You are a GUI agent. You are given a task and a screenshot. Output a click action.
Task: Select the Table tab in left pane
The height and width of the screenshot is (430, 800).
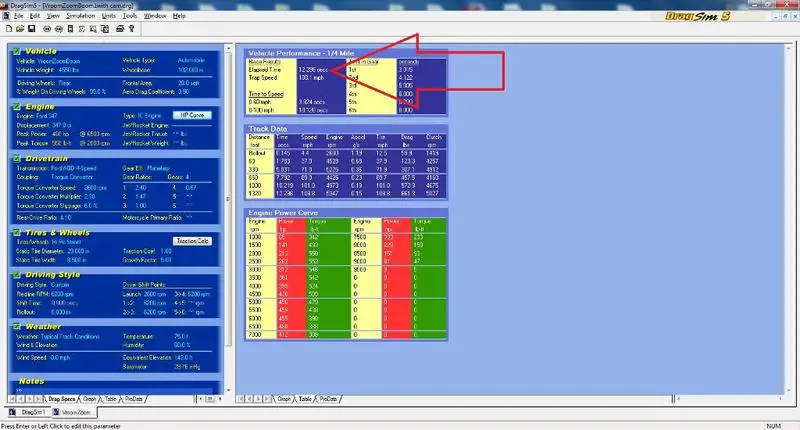click(111, 399)
